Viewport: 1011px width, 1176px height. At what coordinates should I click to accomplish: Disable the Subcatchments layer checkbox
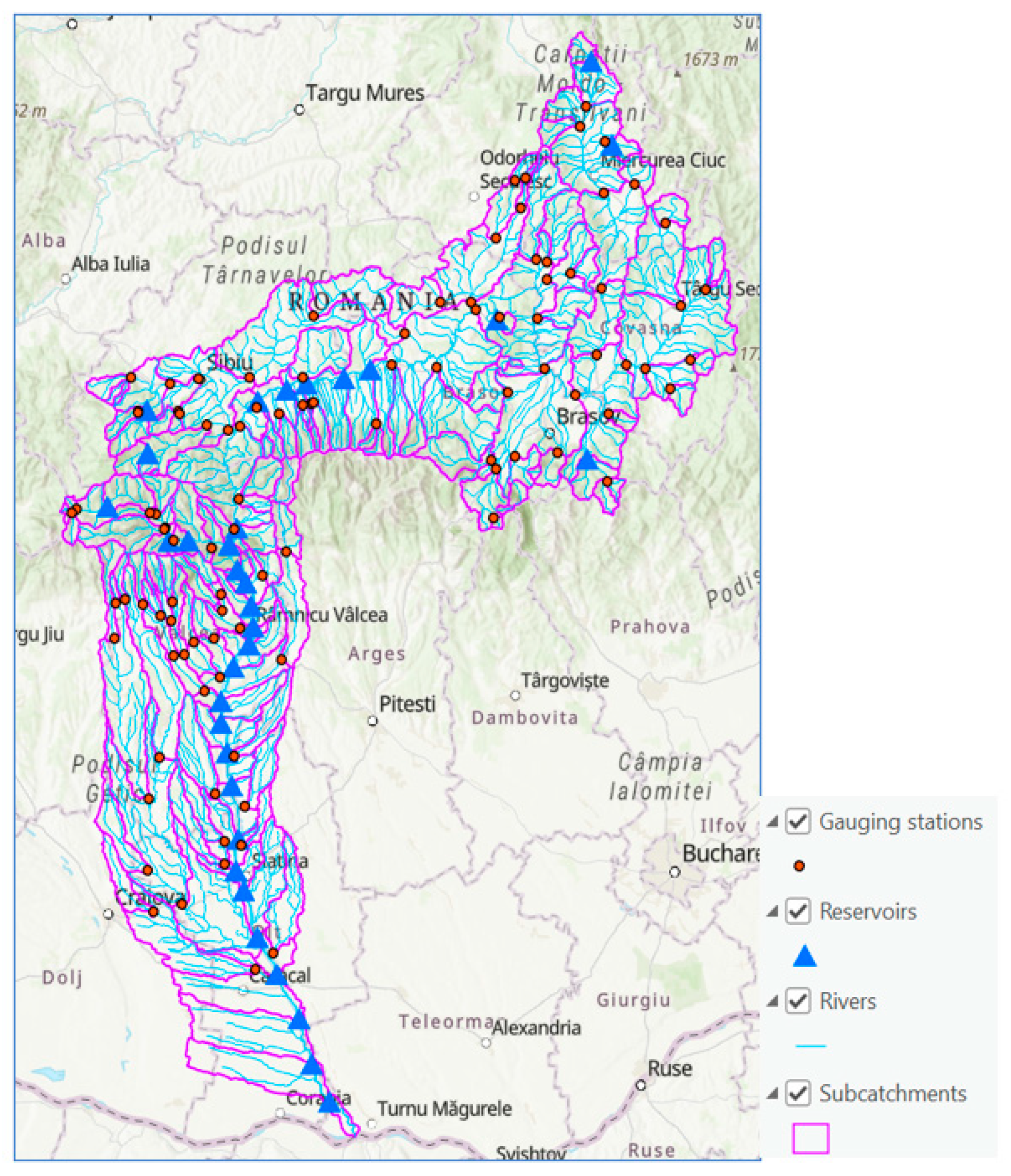pyautogui.click(x=798, y=1093)
